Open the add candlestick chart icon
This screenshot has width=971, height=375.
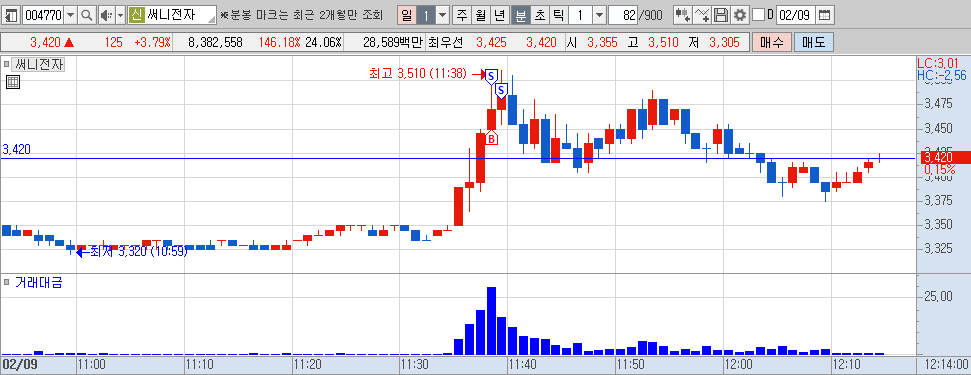(x=683, y=15)
